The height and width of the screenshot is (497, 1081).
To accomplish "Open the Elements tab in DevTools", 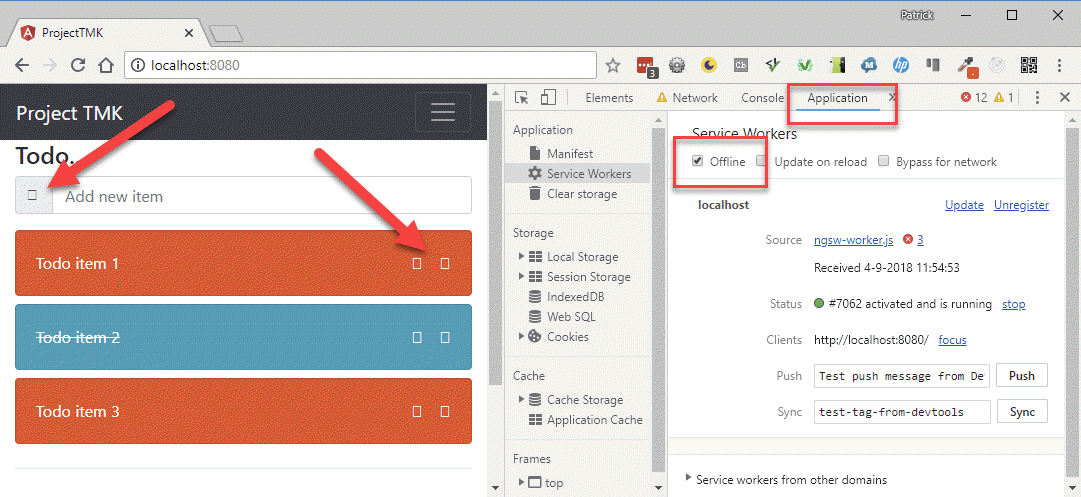I will [x=609, y=98].
